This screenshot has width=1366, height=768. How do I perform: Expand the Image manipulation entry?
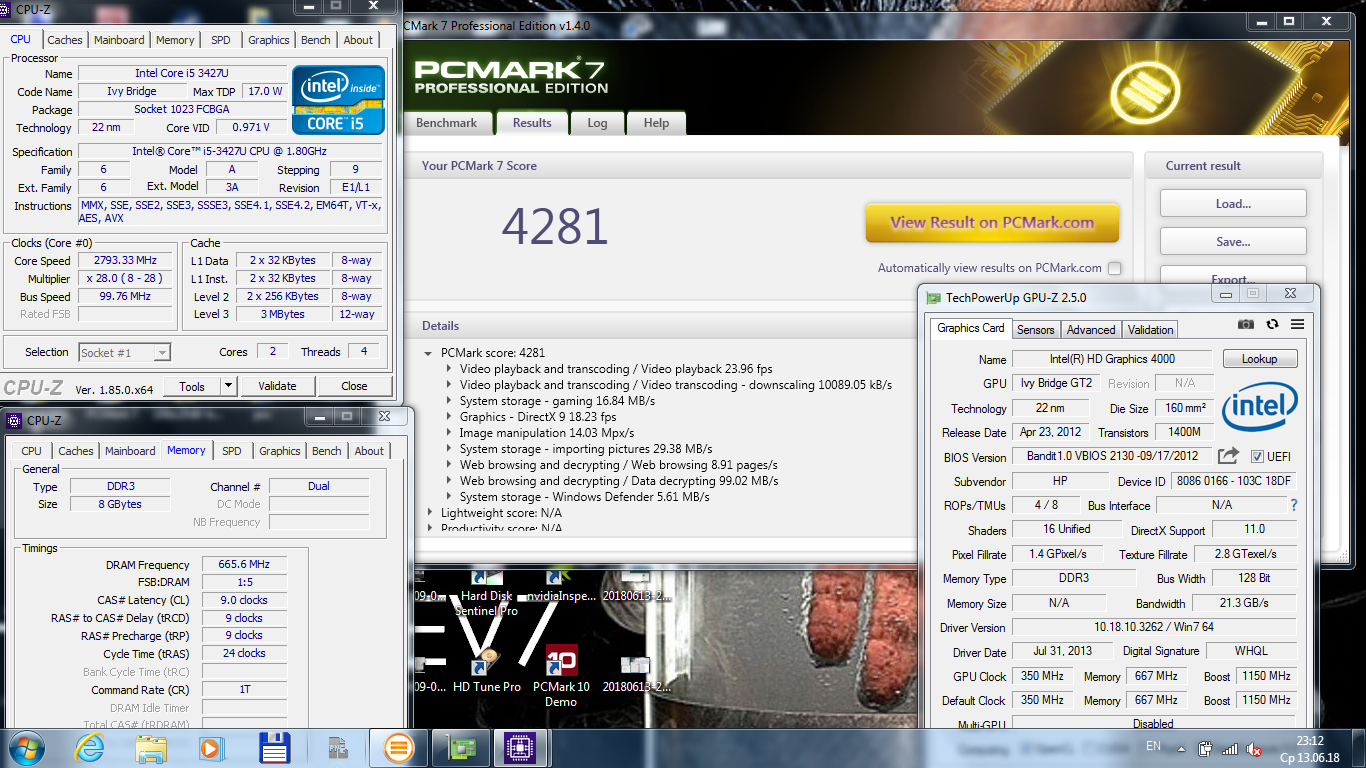point(449,433)
